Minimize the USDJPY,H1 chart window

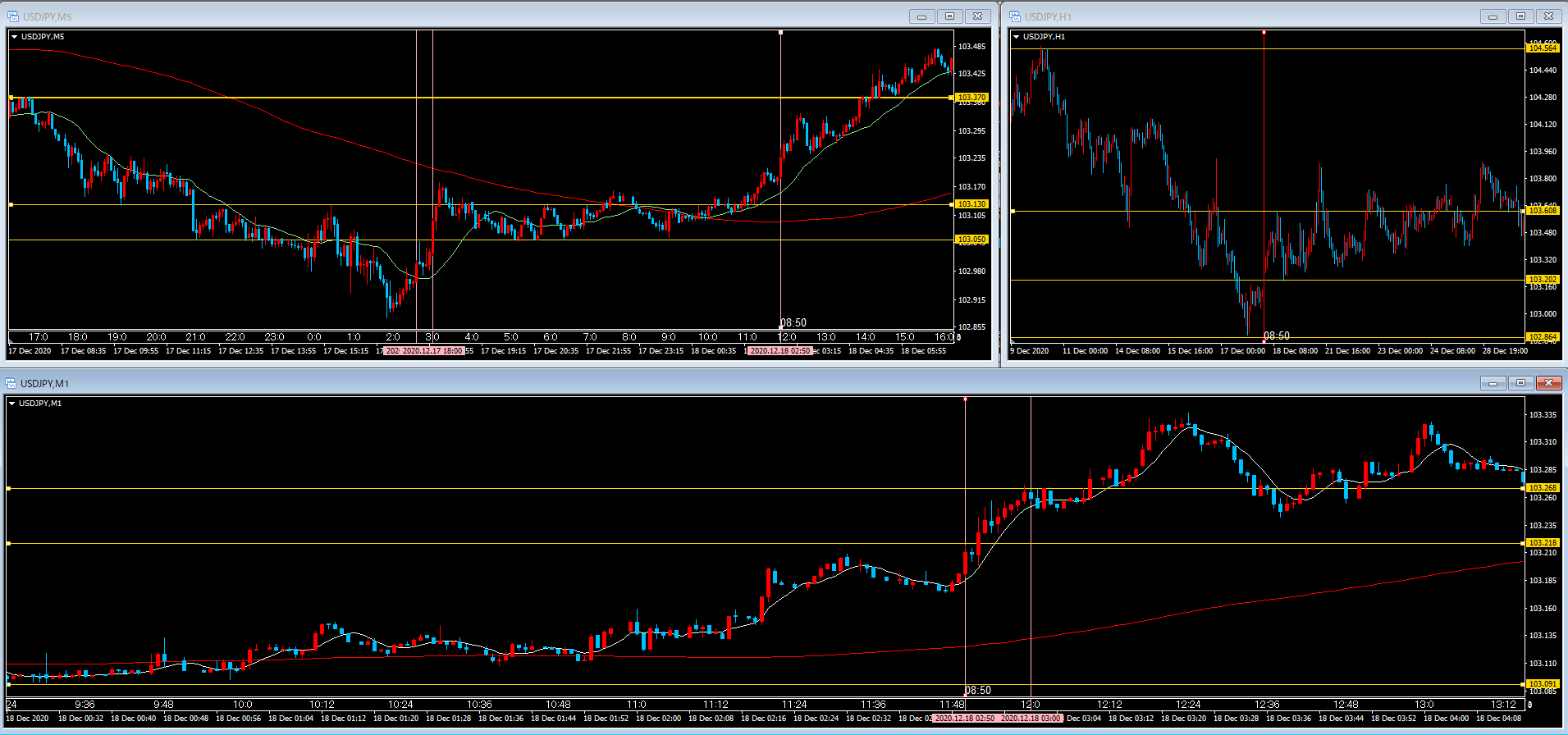tap(1493, 16)
